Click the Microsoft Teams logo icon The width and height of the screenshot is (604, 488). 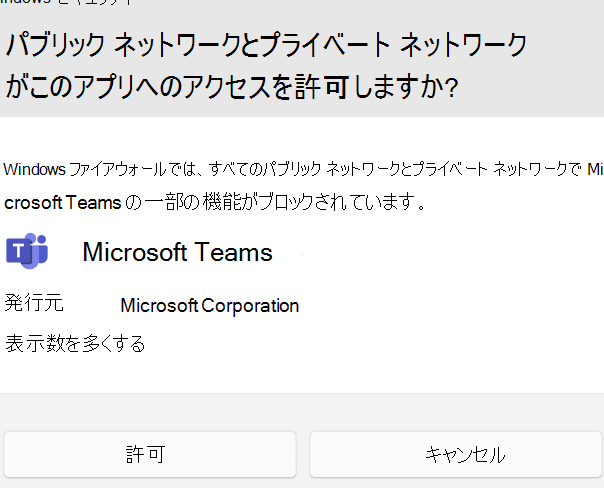[x=27, y=251]
